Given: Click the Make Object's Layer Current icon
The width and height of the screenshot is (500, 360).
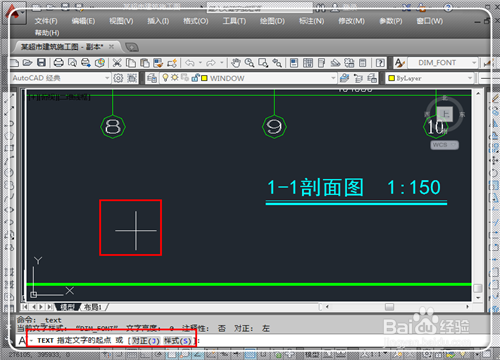Looking at the screenshot, I should [x=344, y=78].
